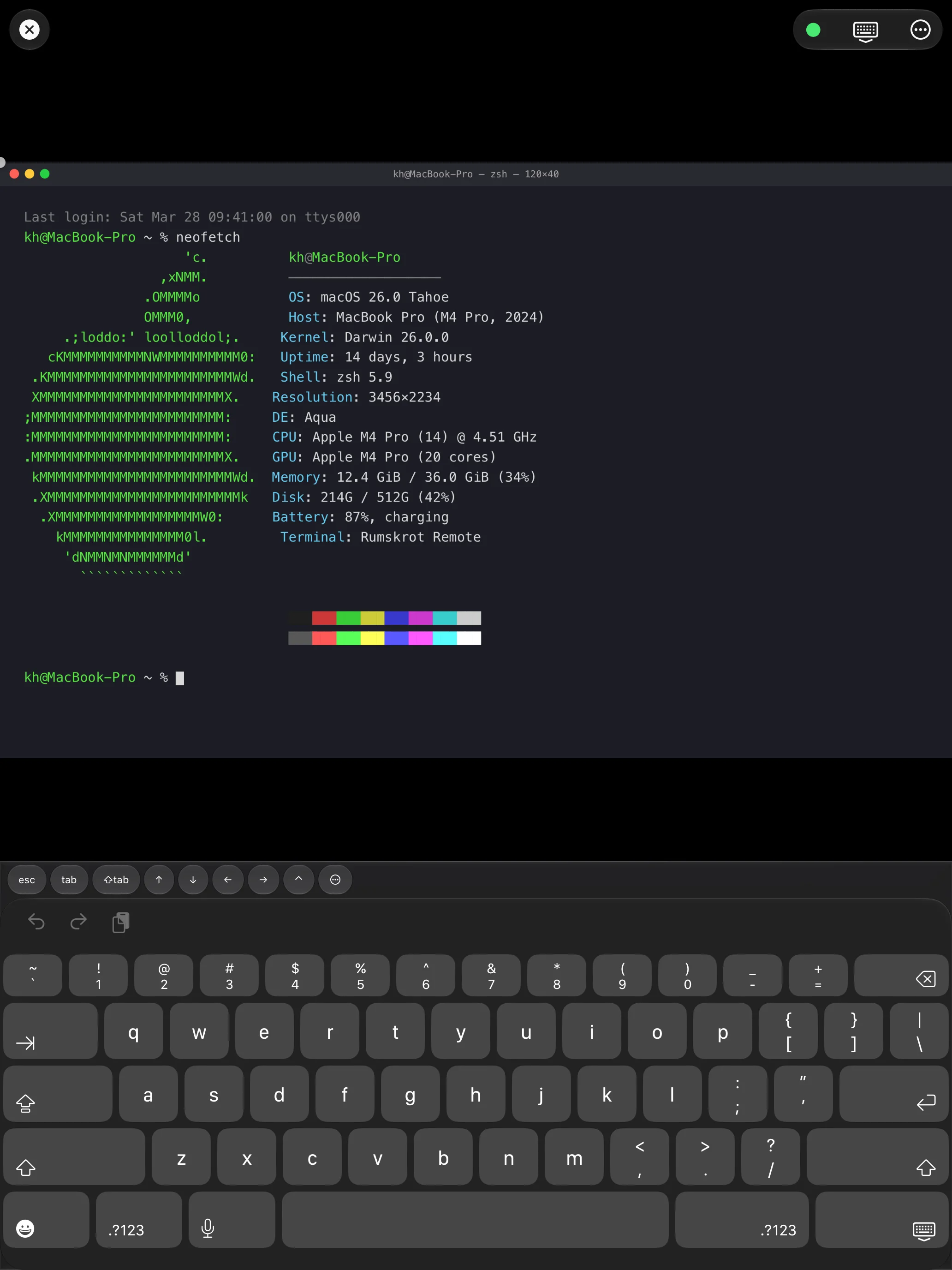Toggle the right shift key
The image size is (952, 1270).
point(877,1156)
